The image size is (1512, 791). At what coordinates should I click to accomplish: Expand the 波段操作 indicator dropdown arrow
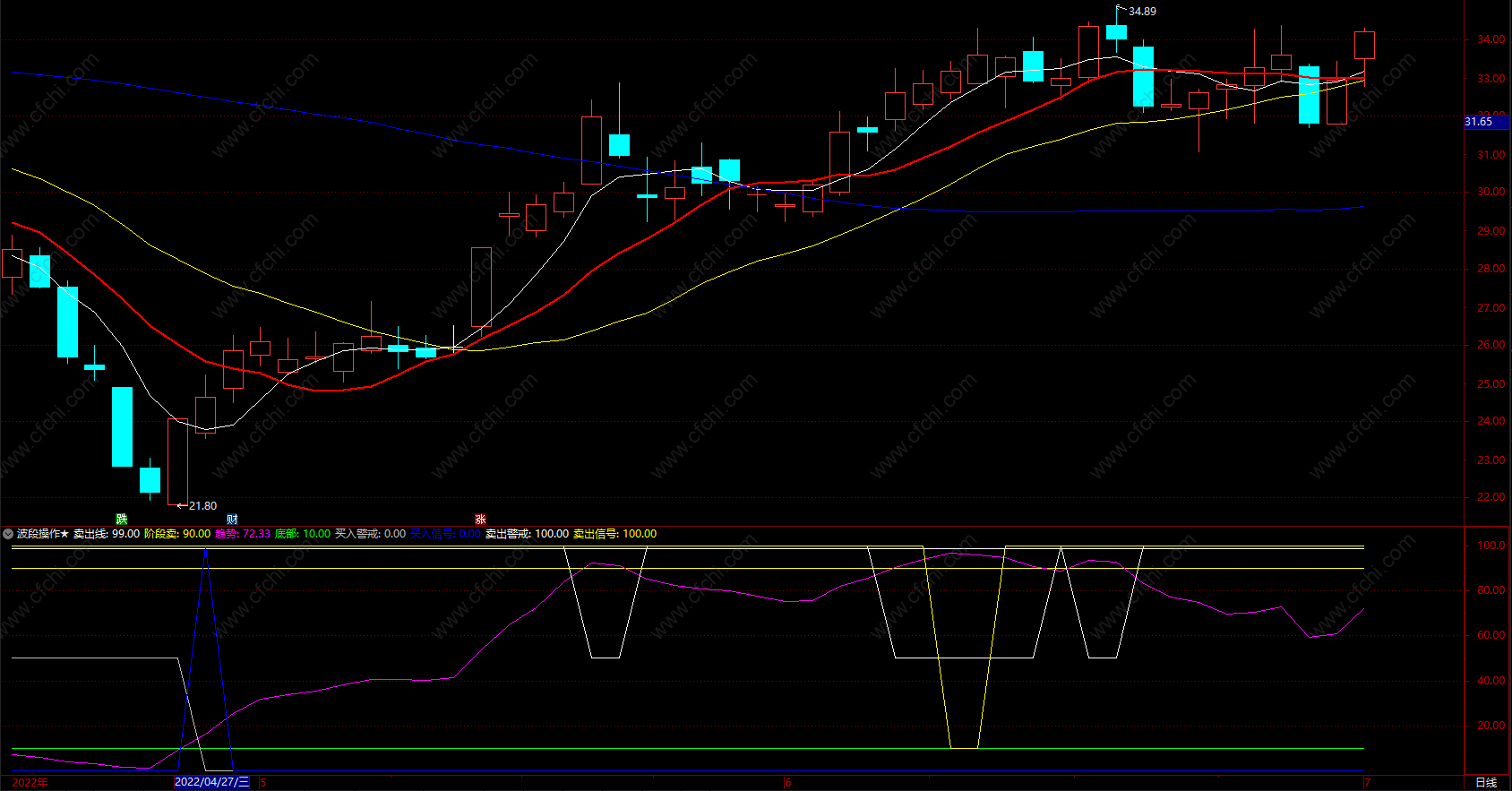pyautogui.click(x=8, y=534)
